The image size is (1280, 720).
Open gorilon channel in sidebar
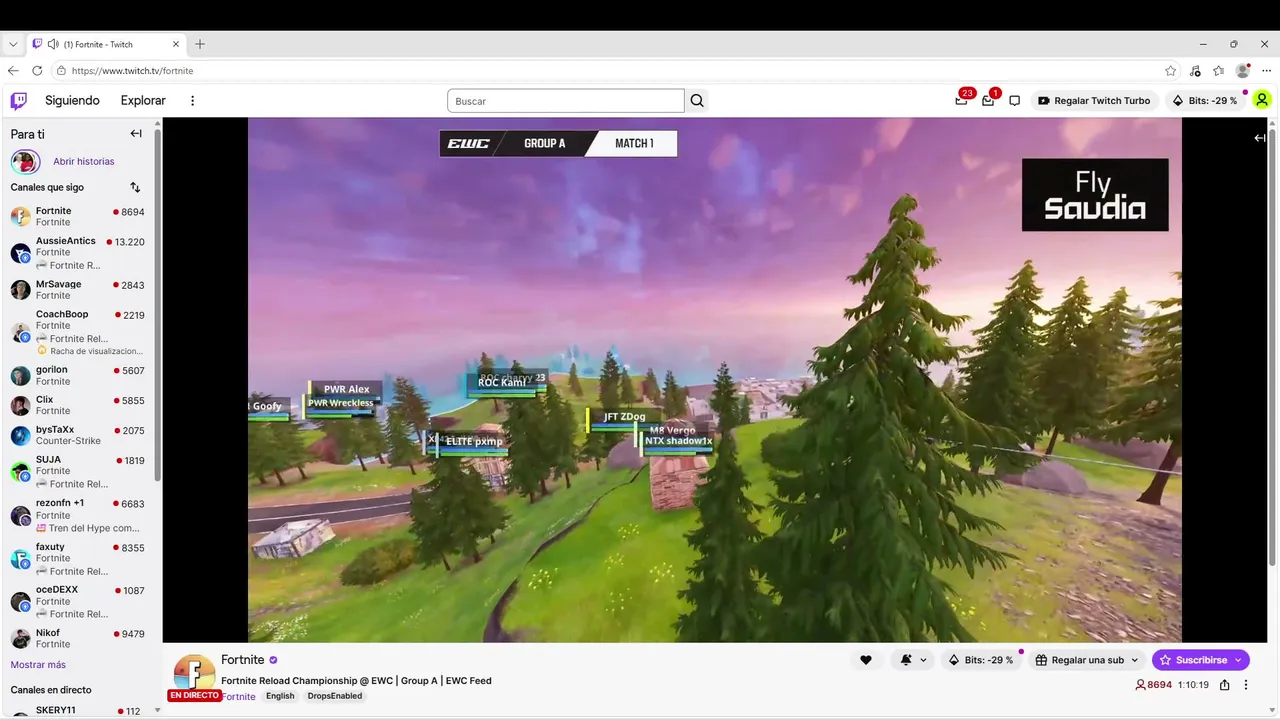pyautogui.click(x=78, y=375)
